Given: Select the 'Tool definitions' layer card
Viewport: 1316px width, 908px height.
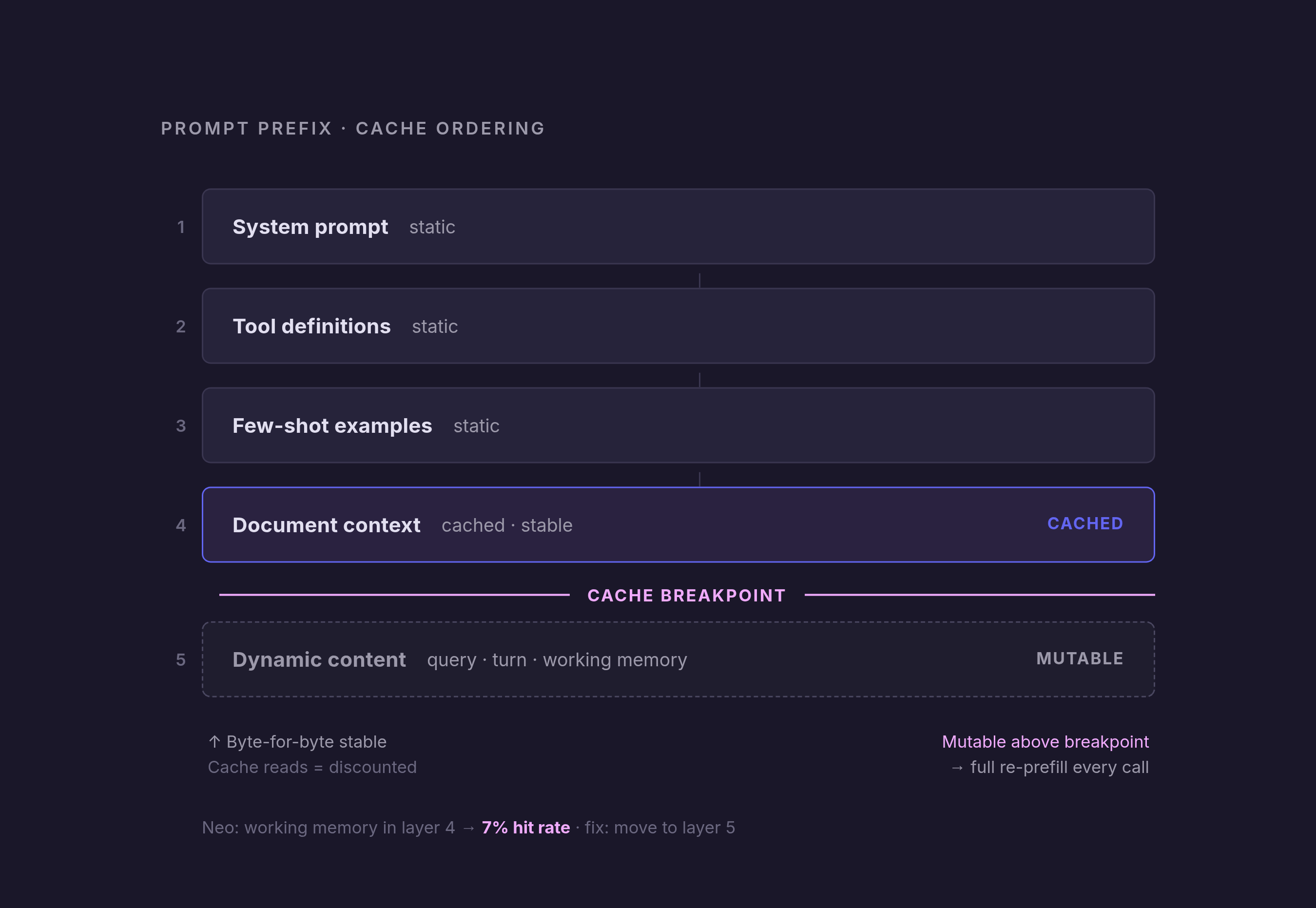Looking at the screenshot, I should pyautogui.click(x=678, y=326).
